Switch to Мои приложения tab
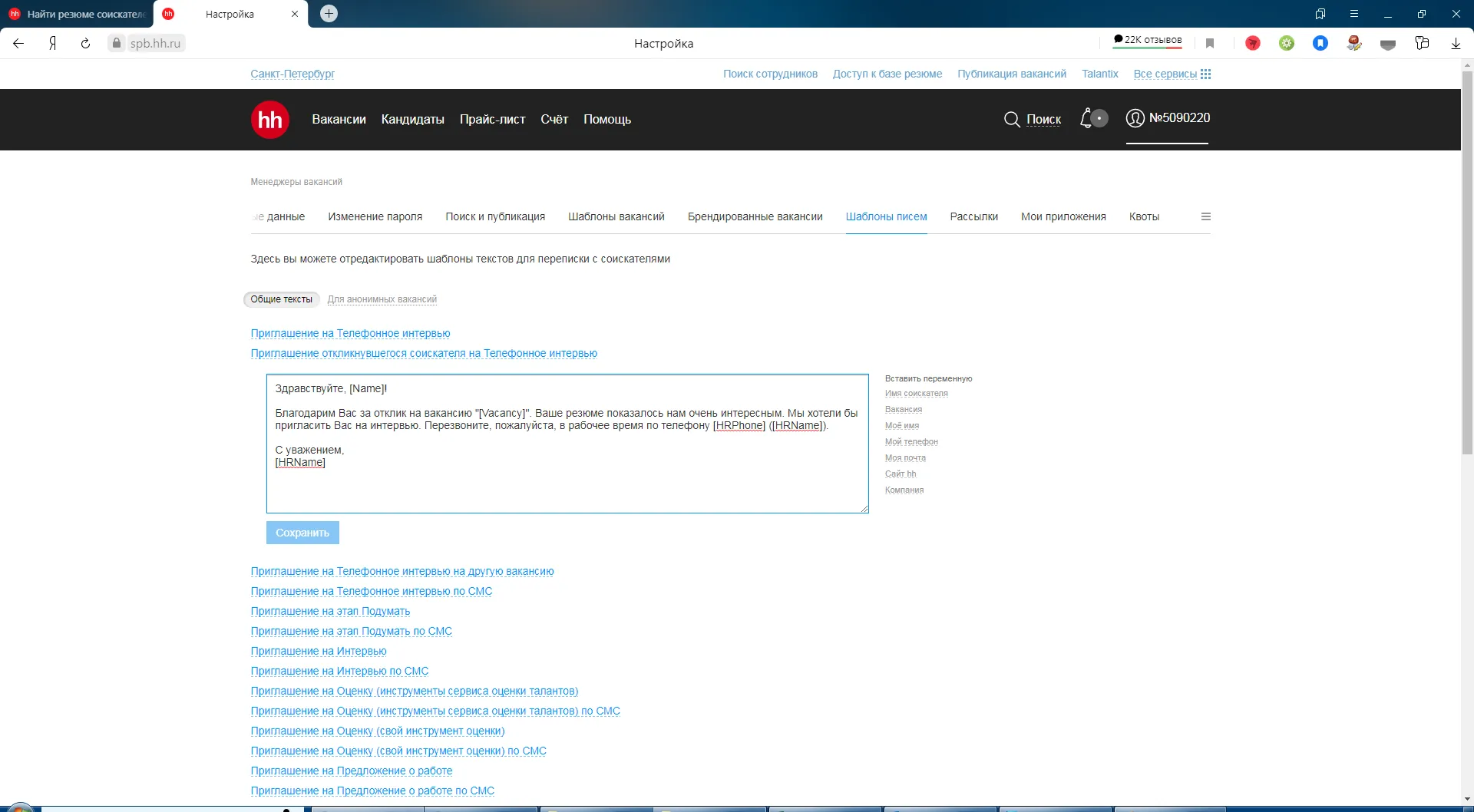The width and height of the screenshot is (1474, 812). pos(1063,216)
